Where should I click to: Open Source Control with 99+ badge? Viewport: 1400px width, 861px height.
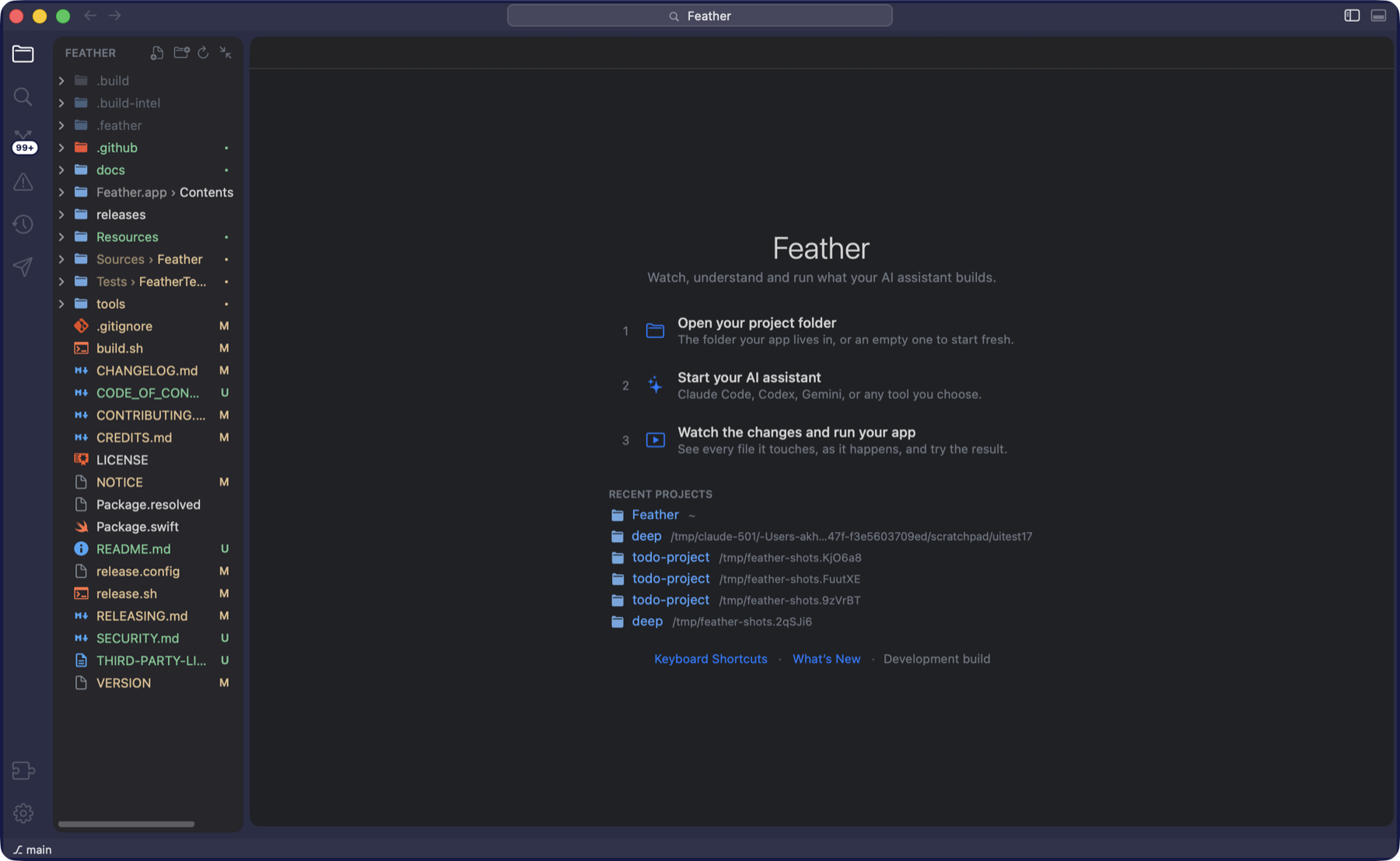(24, 141)
